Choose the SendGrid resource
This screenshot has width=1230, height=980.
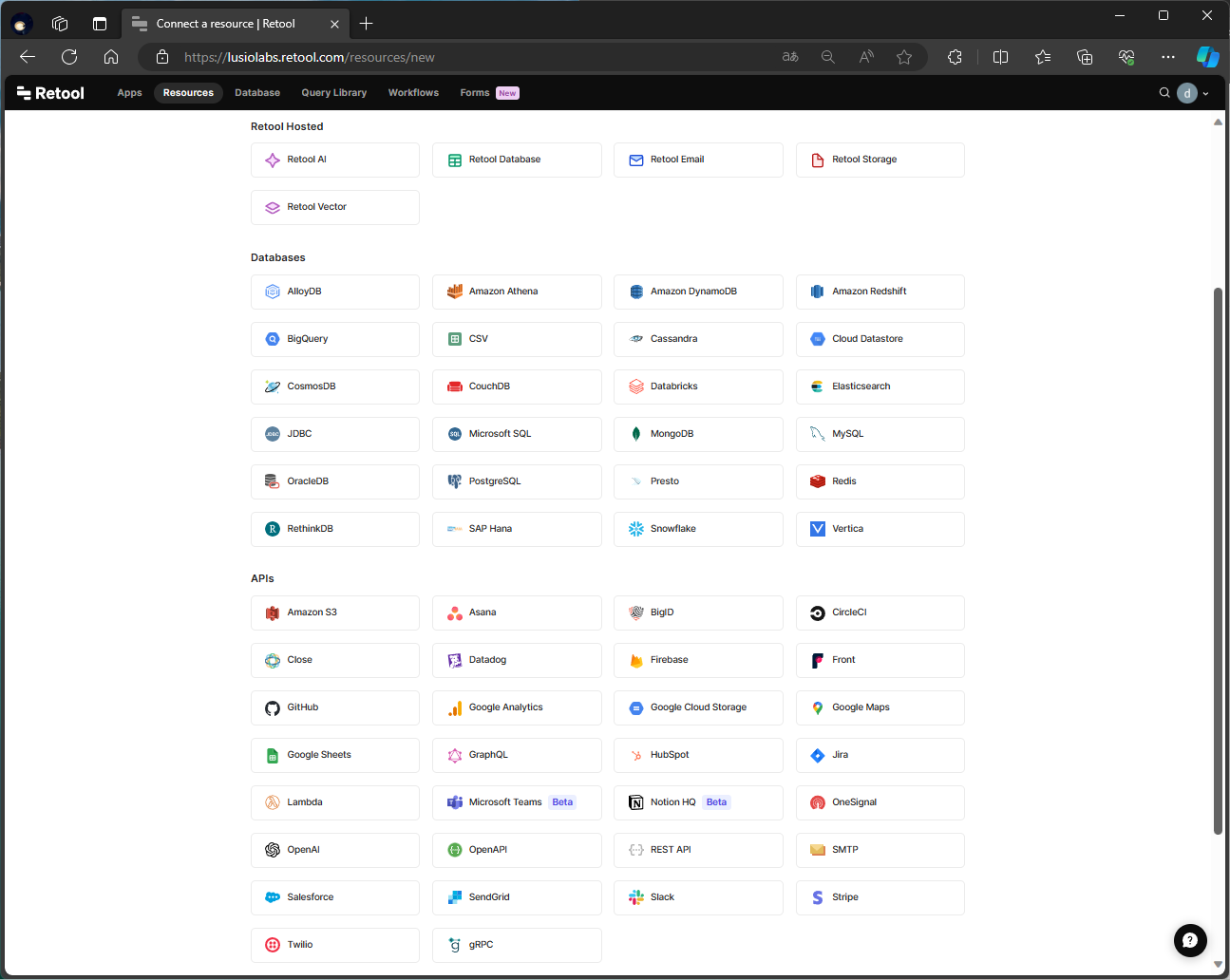coord(517,897)
